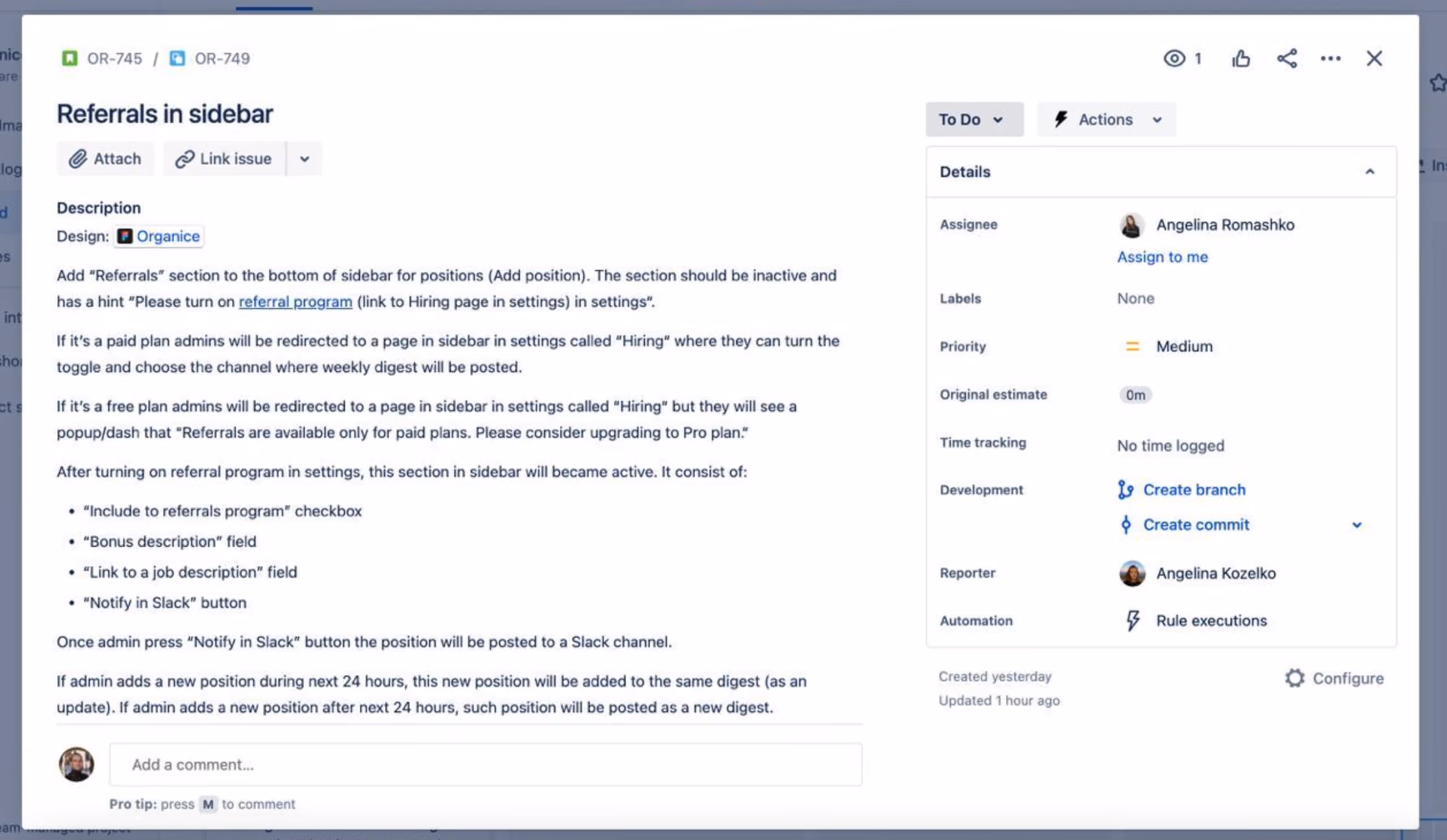
Task: Click the Create commit link
Action: point(1196,525)
